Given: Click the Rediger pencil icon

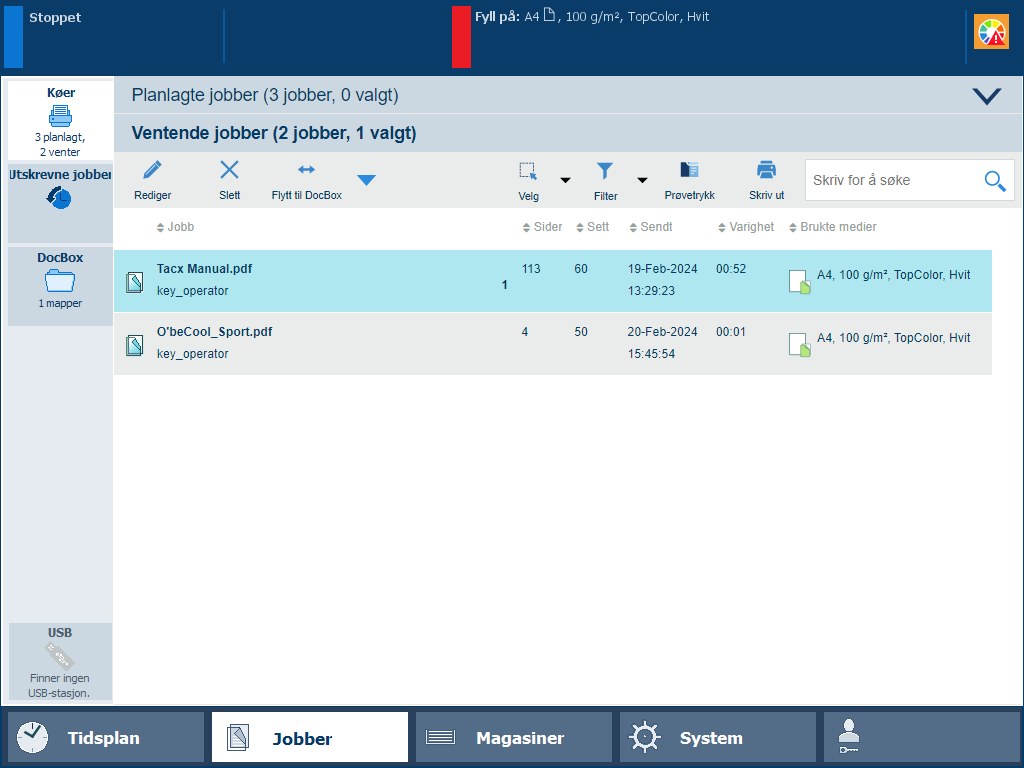Looking at the screenshot, I should [x=152, y=170].
